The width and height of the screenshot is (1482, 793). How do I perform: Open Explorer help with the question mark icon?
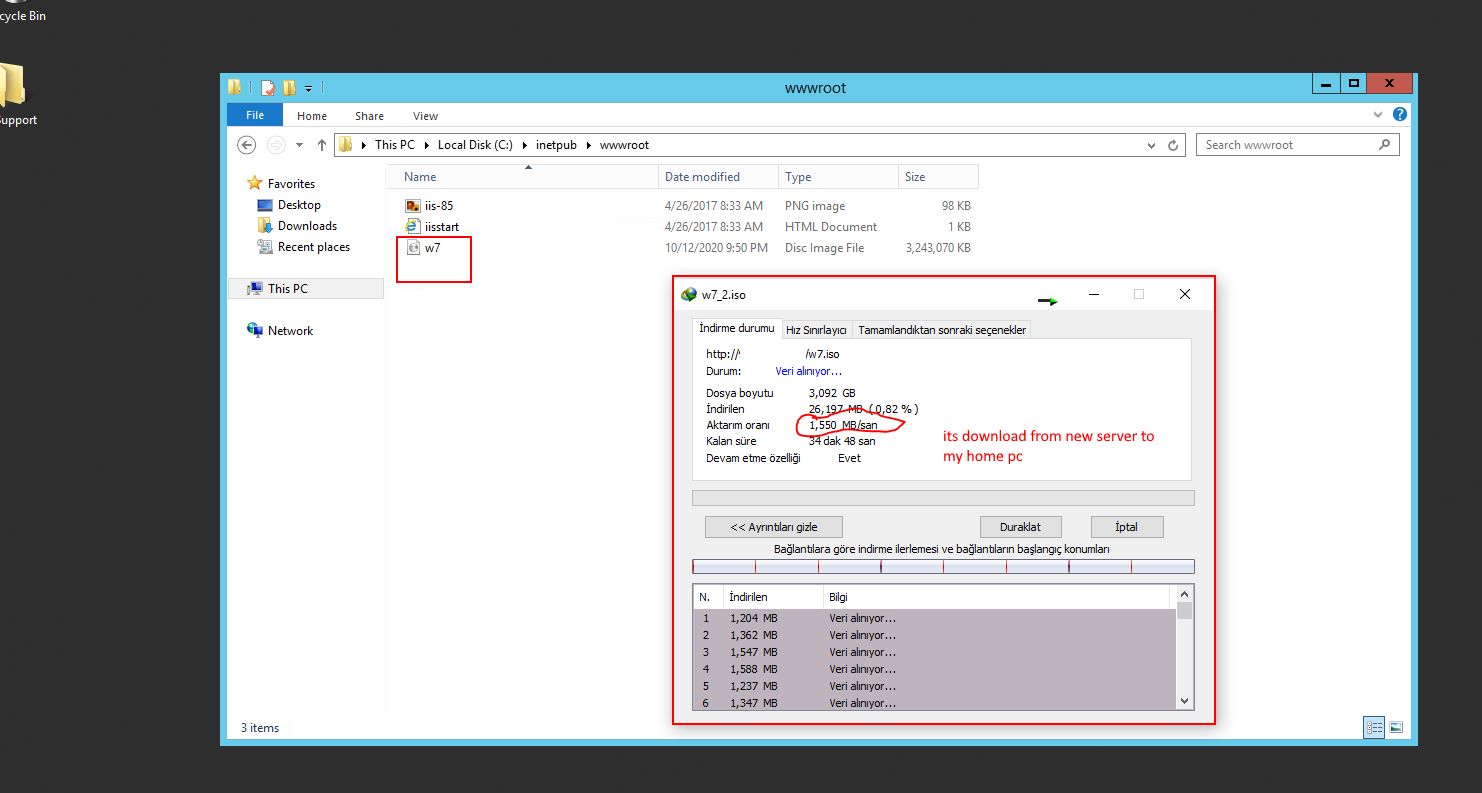click(x=1400, y=115)
